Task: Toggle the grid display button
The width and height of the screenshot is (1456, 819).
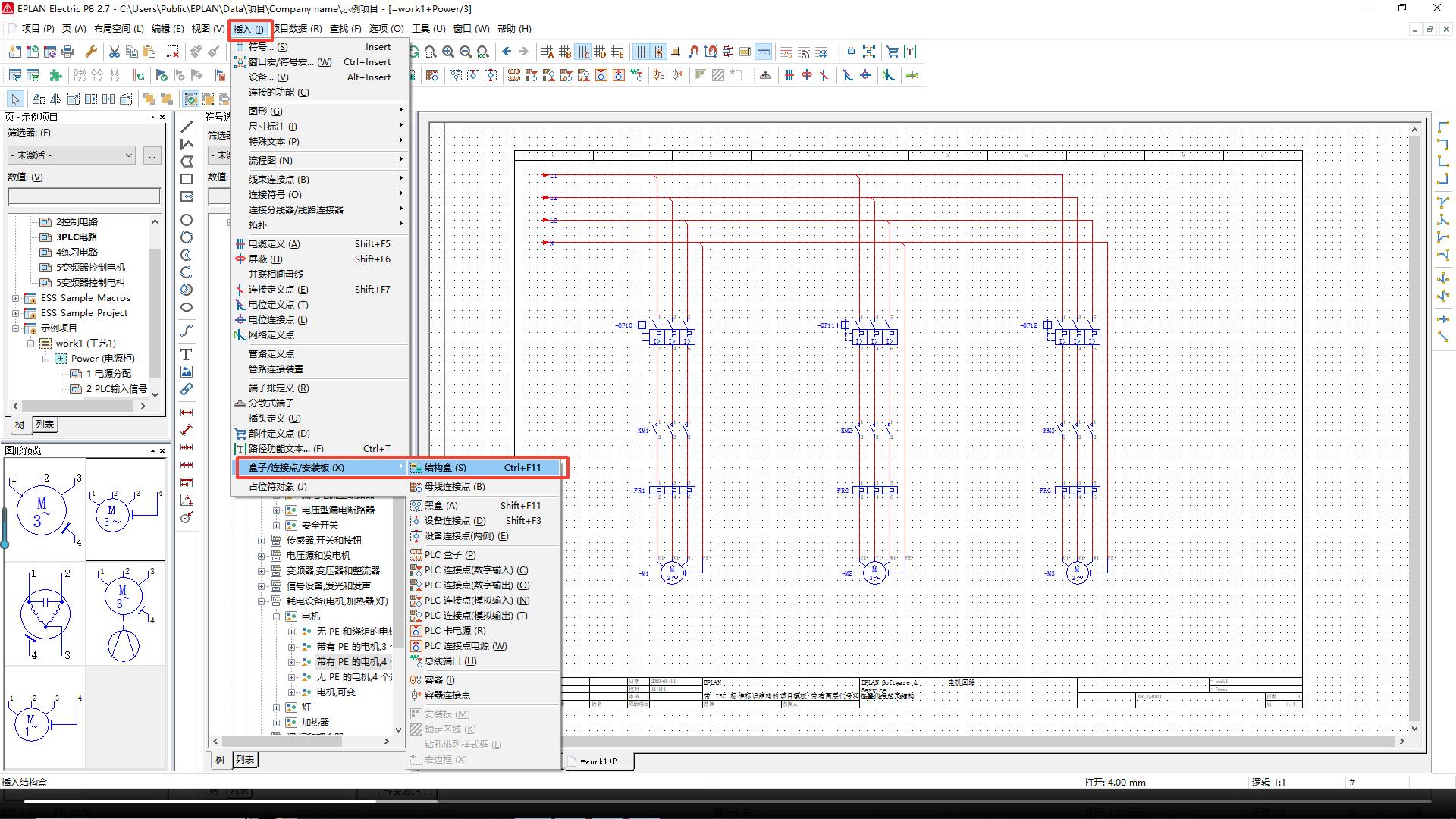Action: click(x=641, y=52)
